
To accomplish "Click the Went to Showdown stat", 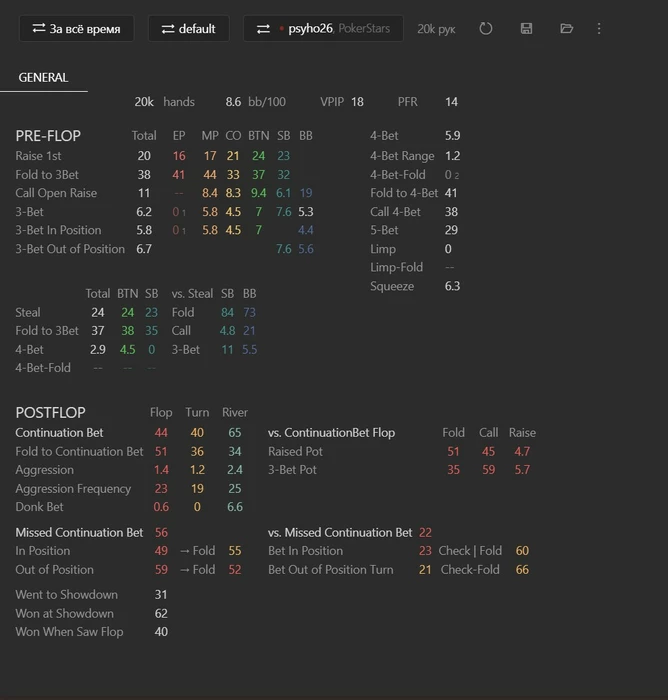I will pos(66,595).
